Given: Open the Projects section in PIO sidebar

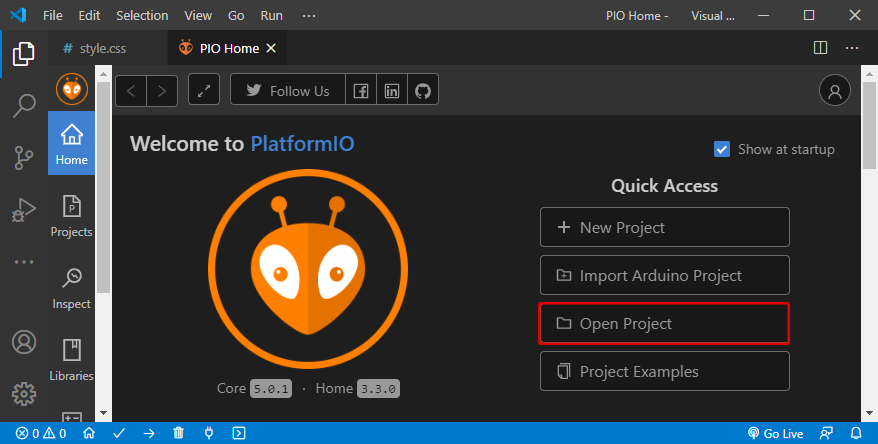Looking at the screenshot, I should [x=72, y=216].
